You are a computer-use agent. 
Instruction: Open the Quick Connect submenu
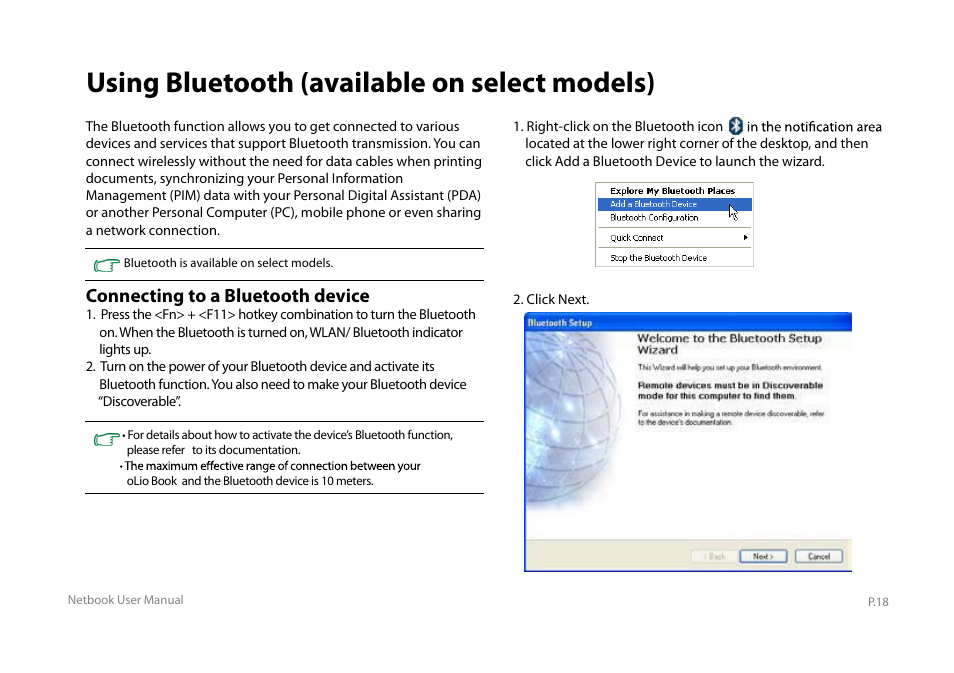(674, 238)
